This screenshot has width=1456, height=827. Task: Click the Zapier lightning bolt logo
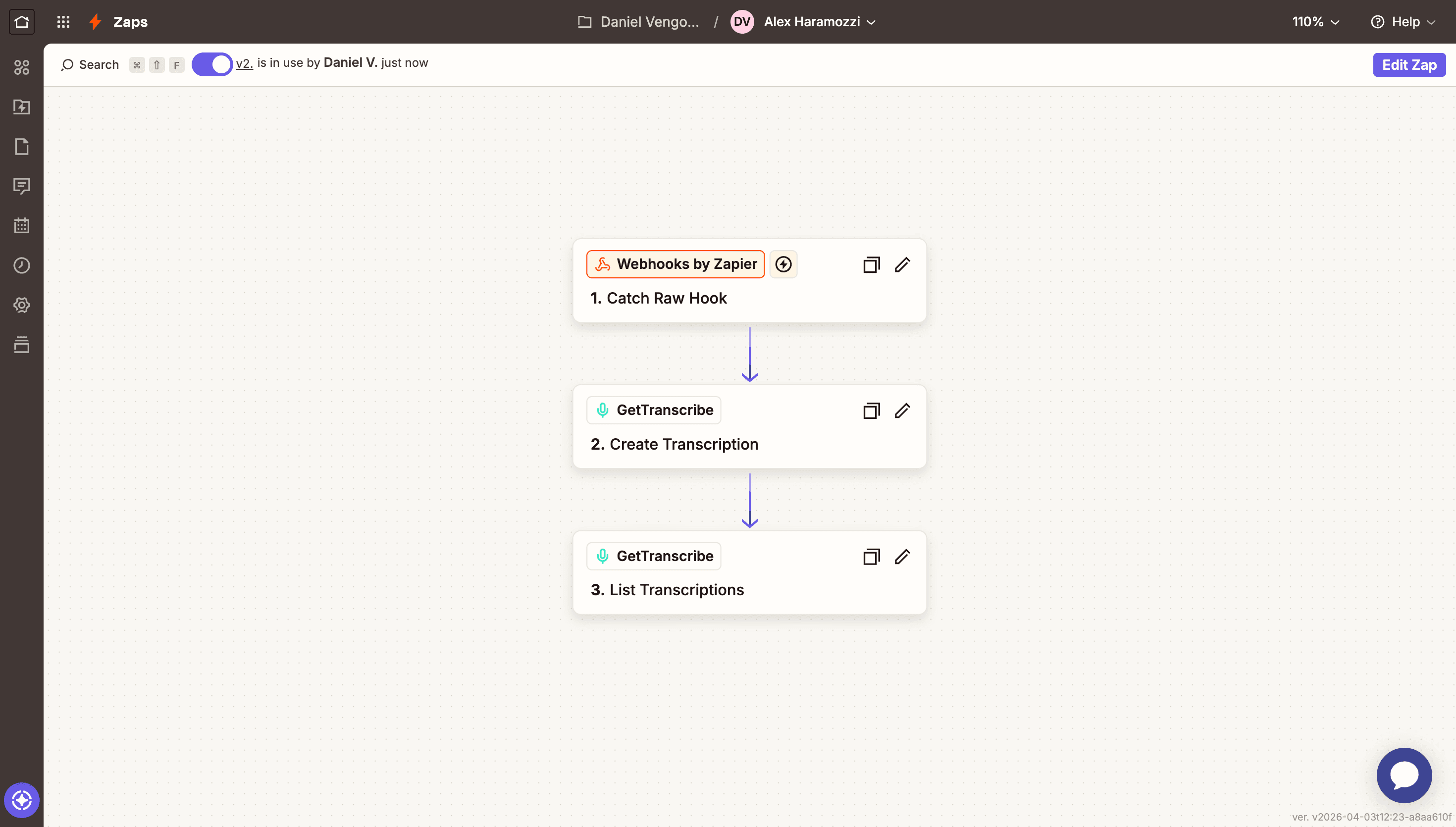point(94,22)
